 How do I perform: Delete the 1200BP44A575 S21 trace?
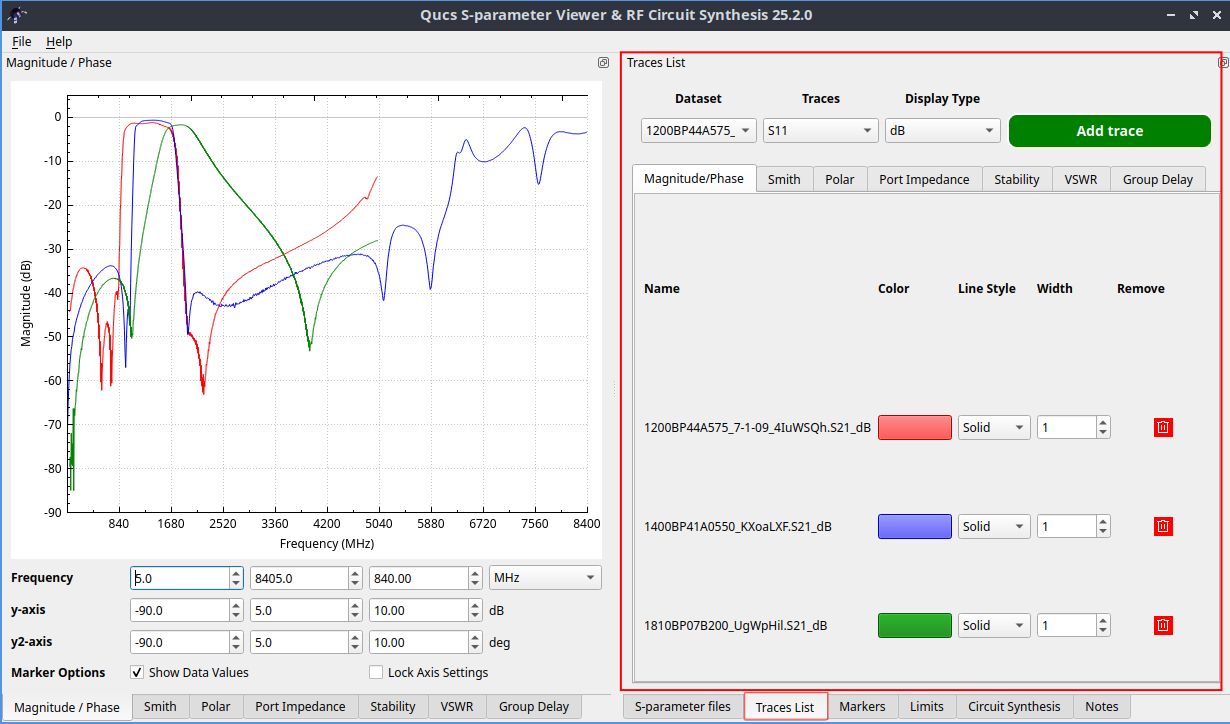tap(1163, 427)
